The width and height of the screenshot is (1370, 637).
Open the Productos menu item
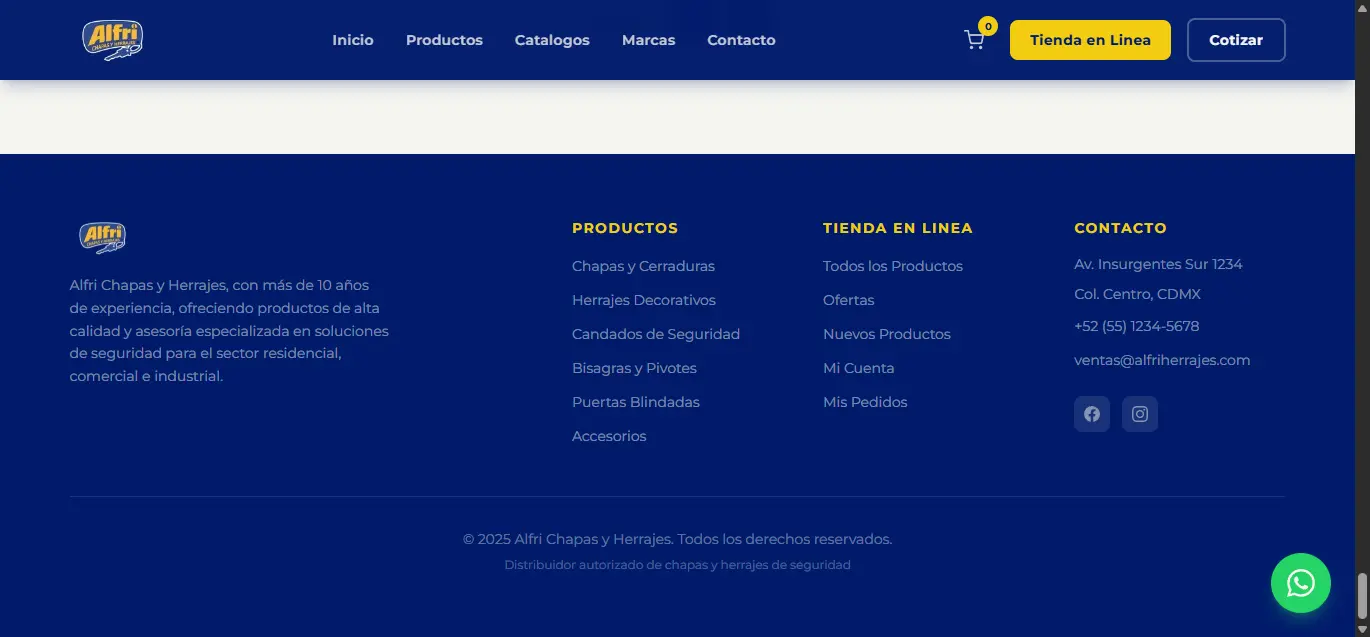click(444, 40)
